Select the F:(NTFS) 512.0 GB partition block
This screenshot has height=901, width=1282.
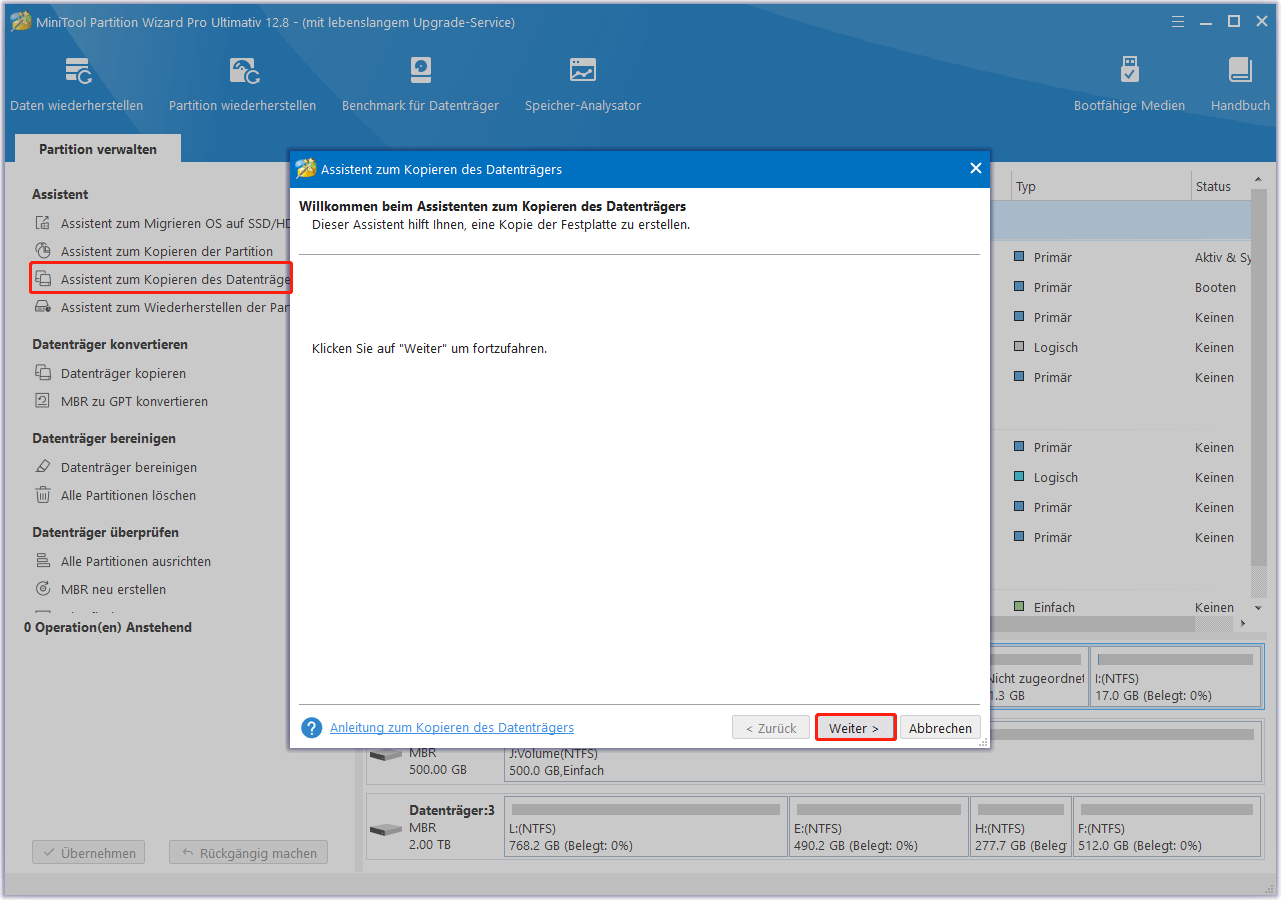[x=1167, y=827]
